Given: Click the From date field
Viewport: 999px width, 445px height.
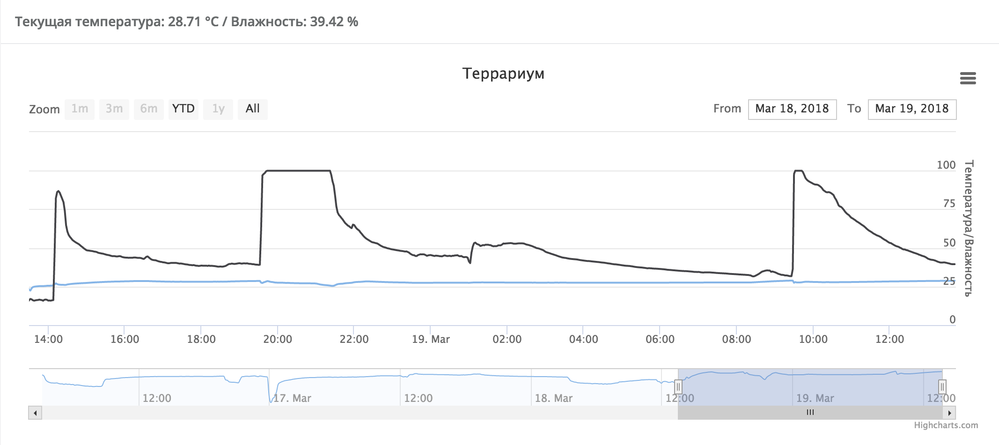Looking at the screenshot, I should point(793,109).
